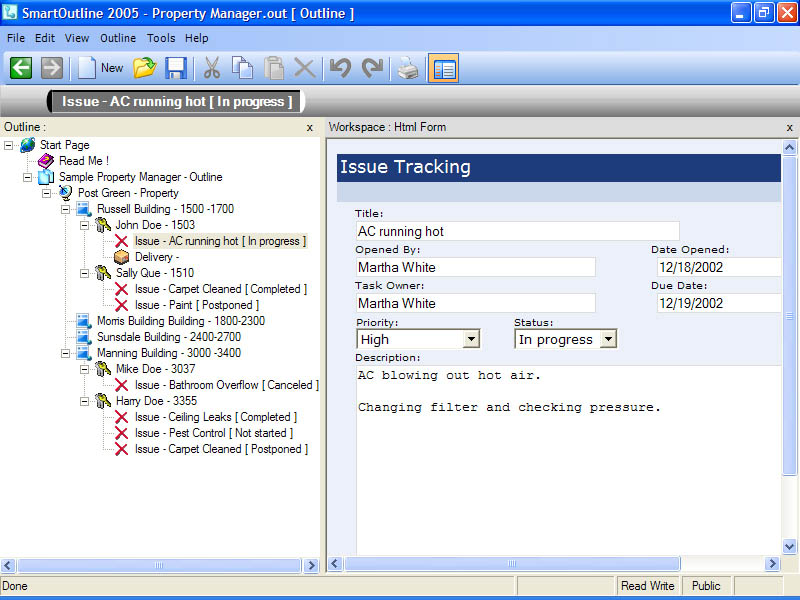Viewport: 800px width, 600px height.
Task: Click the Task Owner input field
Action: click(x=476, y=304)
